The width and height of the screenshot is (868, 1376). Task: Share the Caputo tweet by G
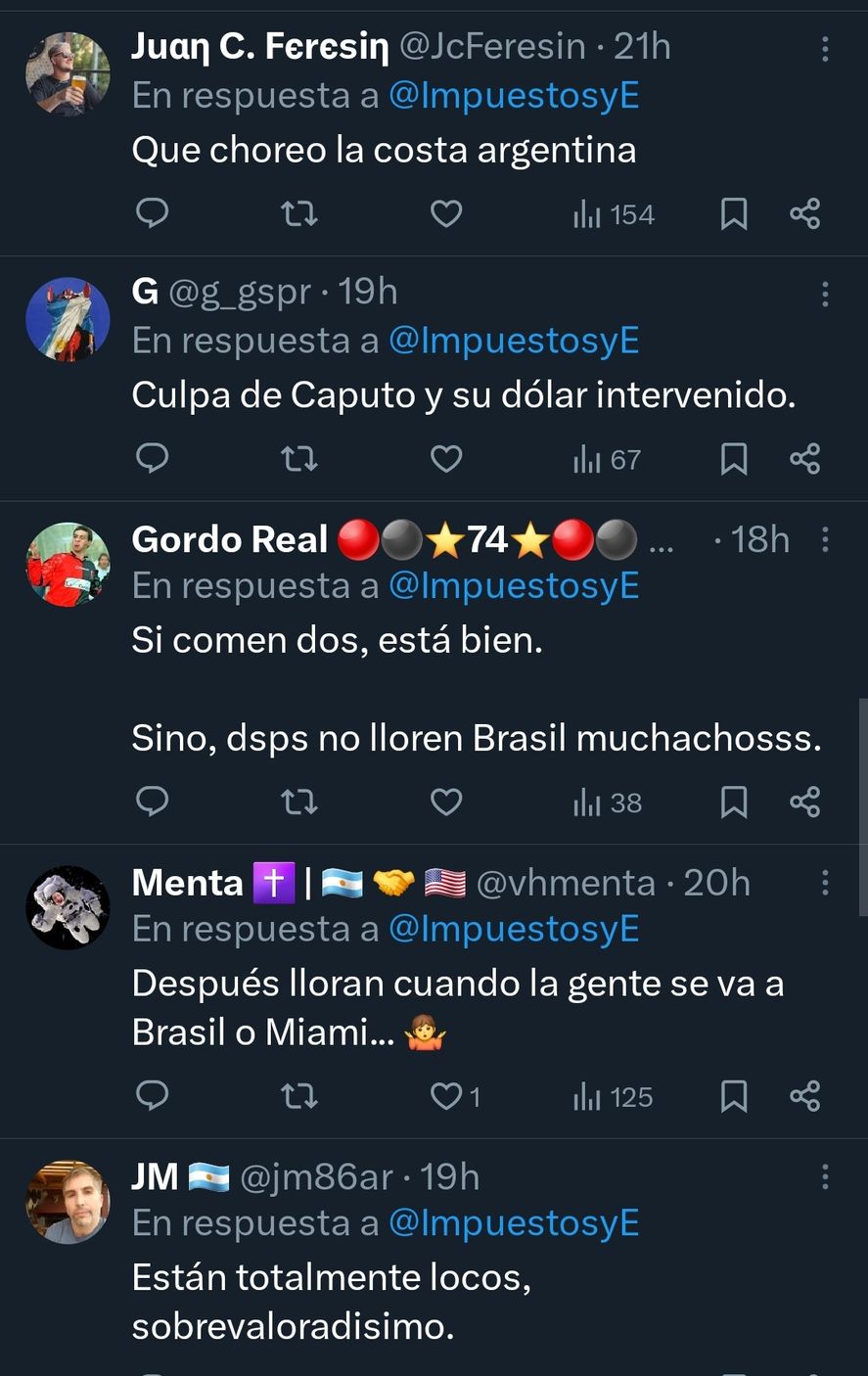point(804,458)
